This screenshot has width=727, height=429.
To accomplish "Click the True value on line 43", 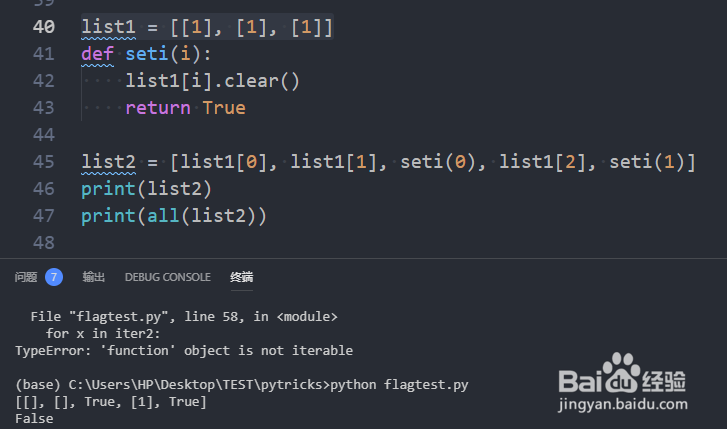I will coord(224,108).
